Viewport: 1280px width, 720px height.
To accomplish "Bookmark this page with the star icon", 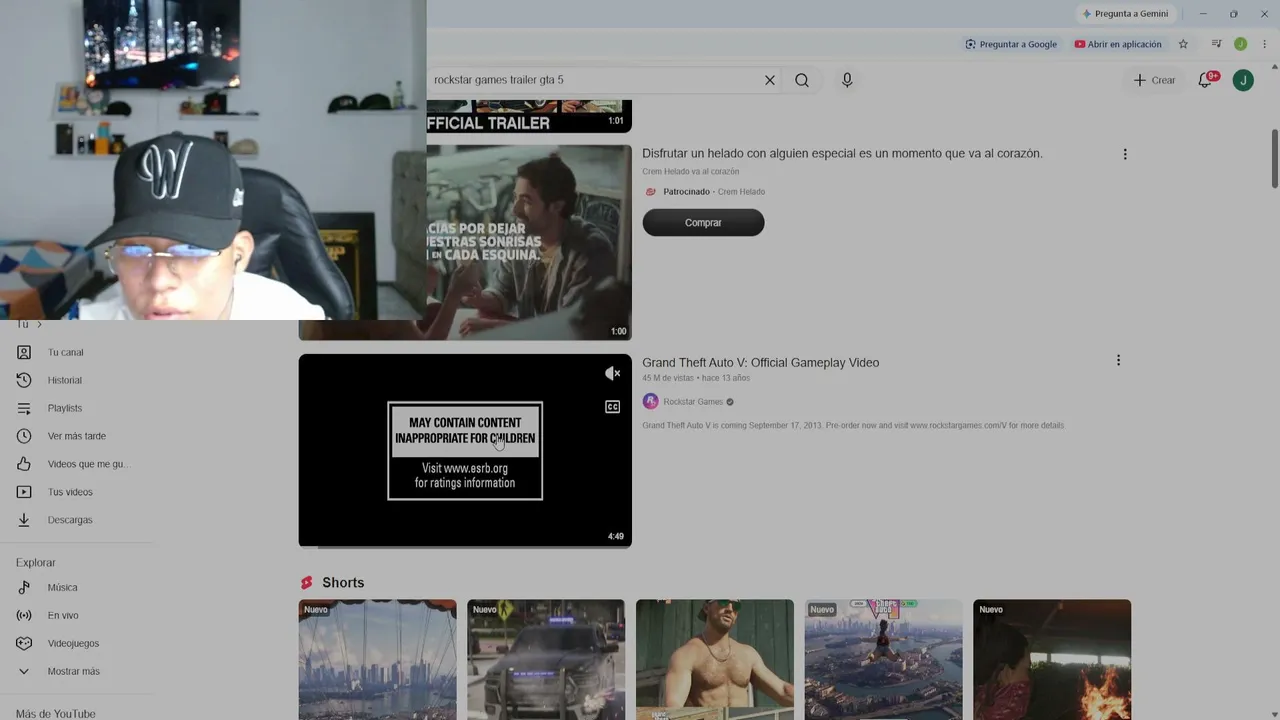I will [1183, 44].
